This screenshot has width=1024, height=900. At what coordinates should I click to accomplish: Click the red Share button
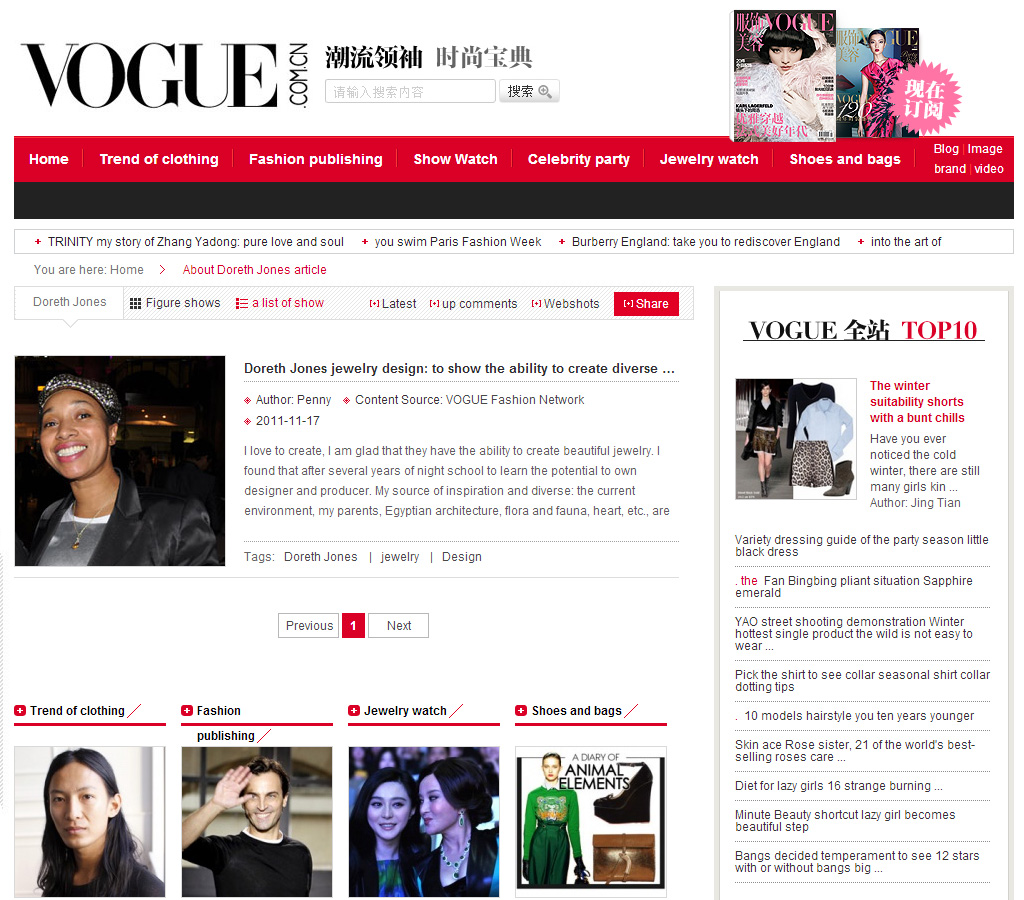647,304
